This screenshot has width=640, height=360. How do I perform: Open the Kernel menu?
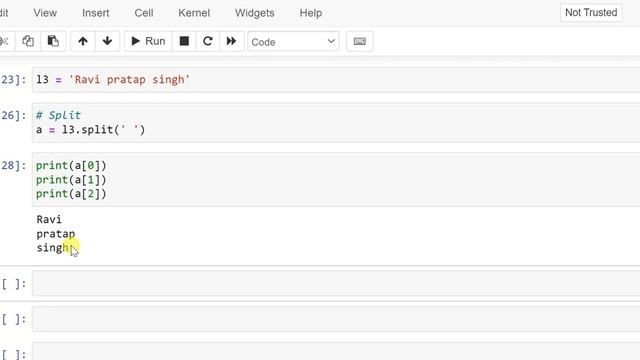(194, 13)
